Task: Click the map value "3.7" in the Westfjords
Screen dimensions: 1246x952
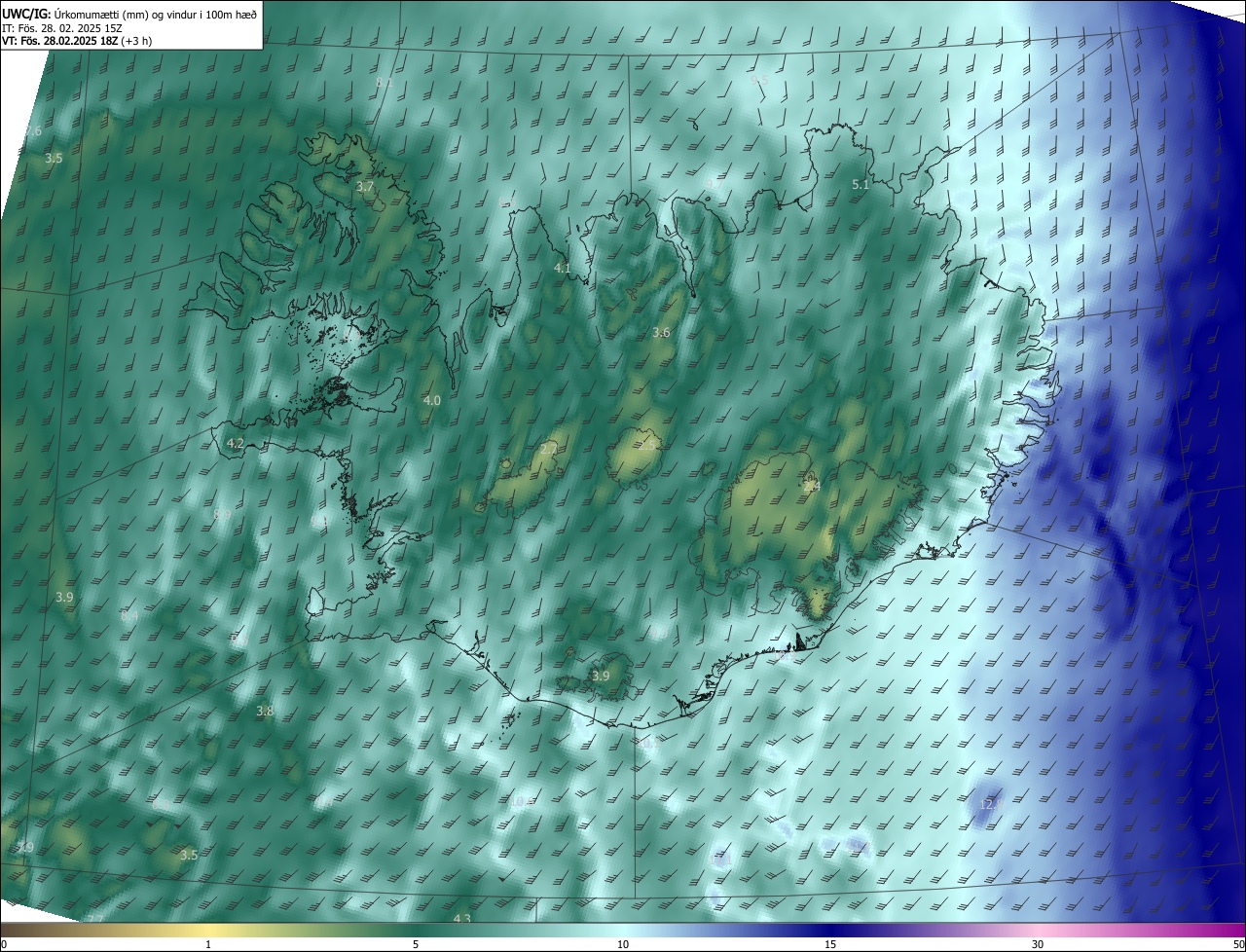Action: coord(365,186)
